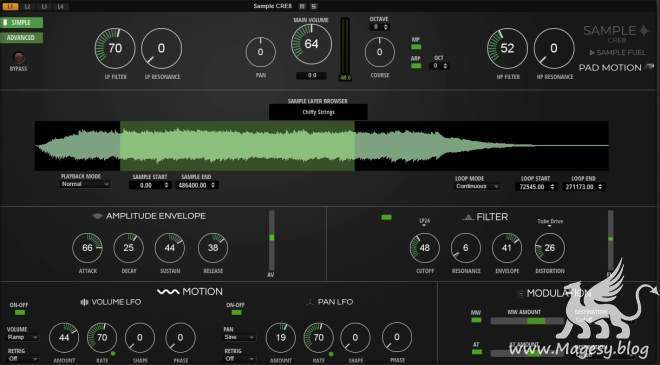Open the LP24 filter type dropdown
The image size is (660, 365).
[x=424, y=222]
